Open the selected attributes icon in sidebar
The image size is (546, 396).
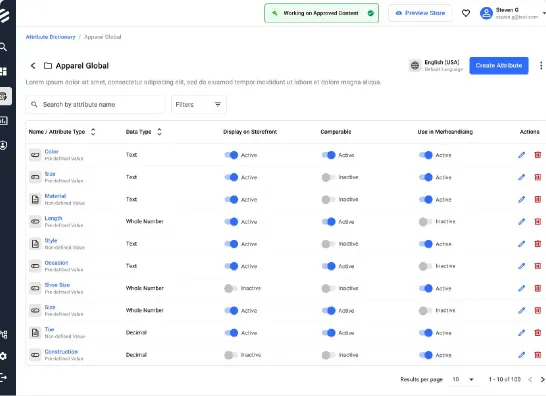(4, 96)
